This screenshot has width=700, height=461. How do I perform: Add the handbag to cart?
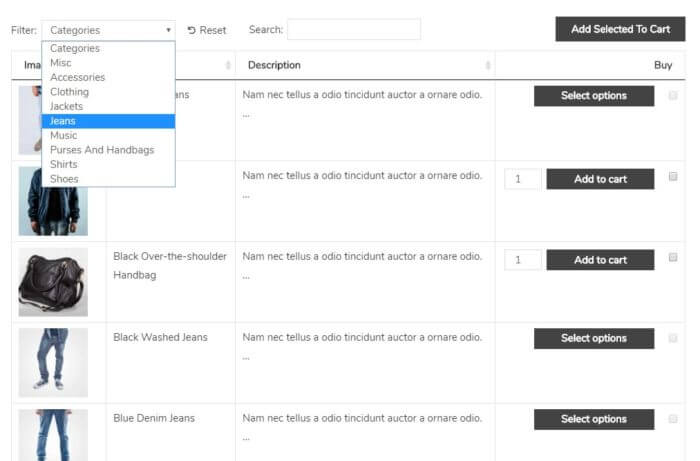[x=600, y=260]
